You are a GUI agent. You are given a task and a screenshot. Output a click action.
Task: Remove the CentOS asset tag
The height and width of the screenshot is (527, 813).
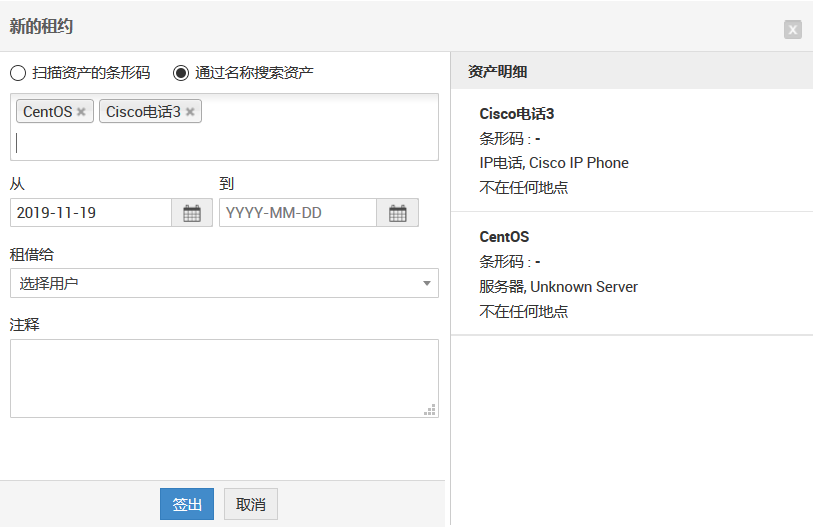[x=81, y=112]
